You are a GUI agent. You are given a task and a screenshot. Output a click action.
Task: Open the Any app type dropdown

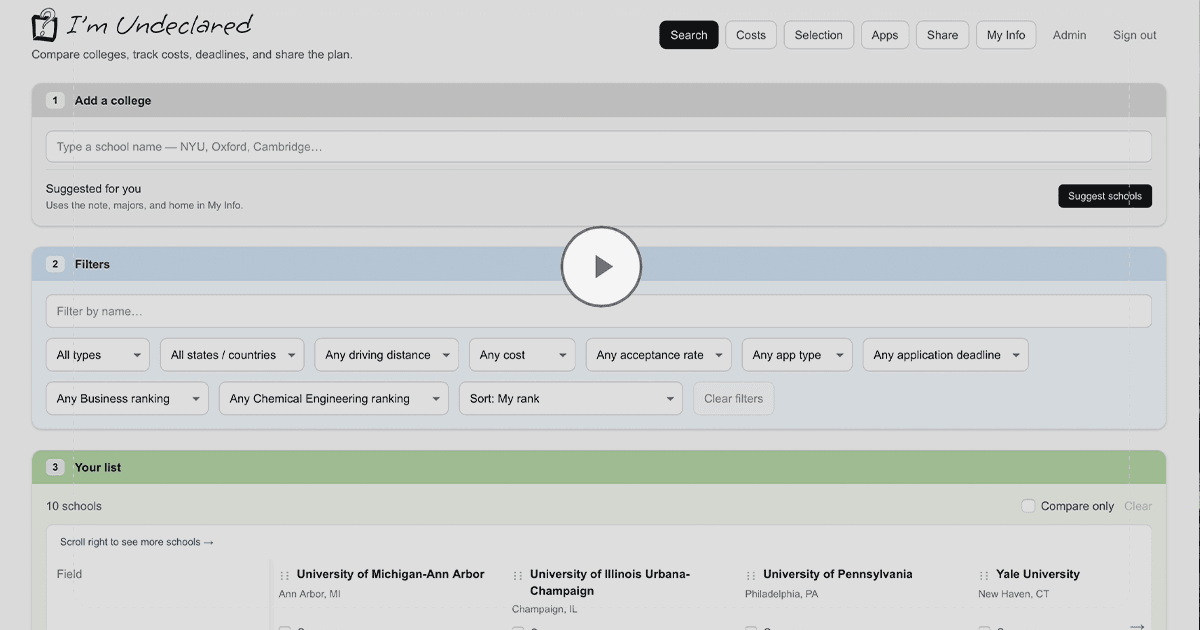(797, 355)
